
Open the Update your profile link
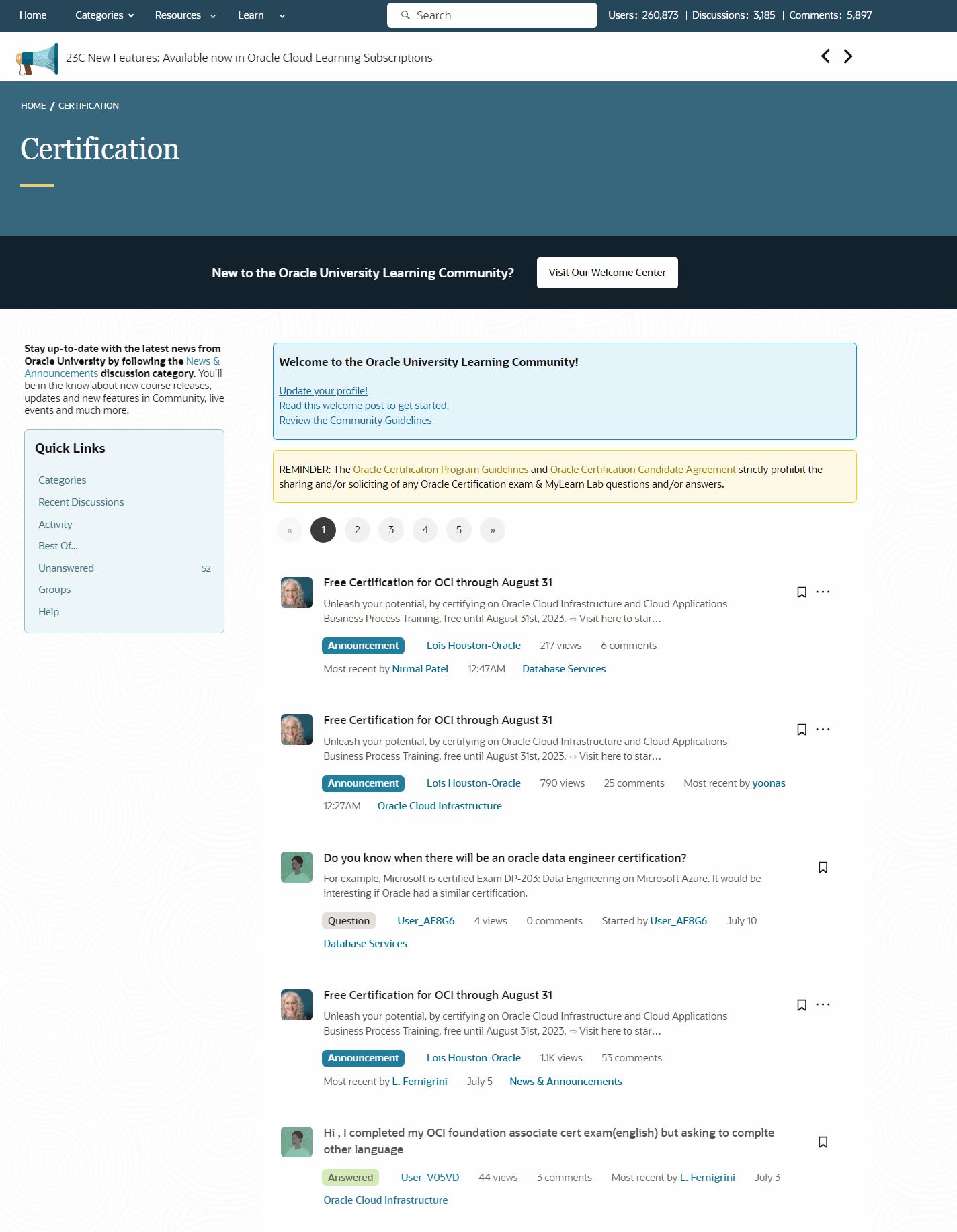pos(323,391)
